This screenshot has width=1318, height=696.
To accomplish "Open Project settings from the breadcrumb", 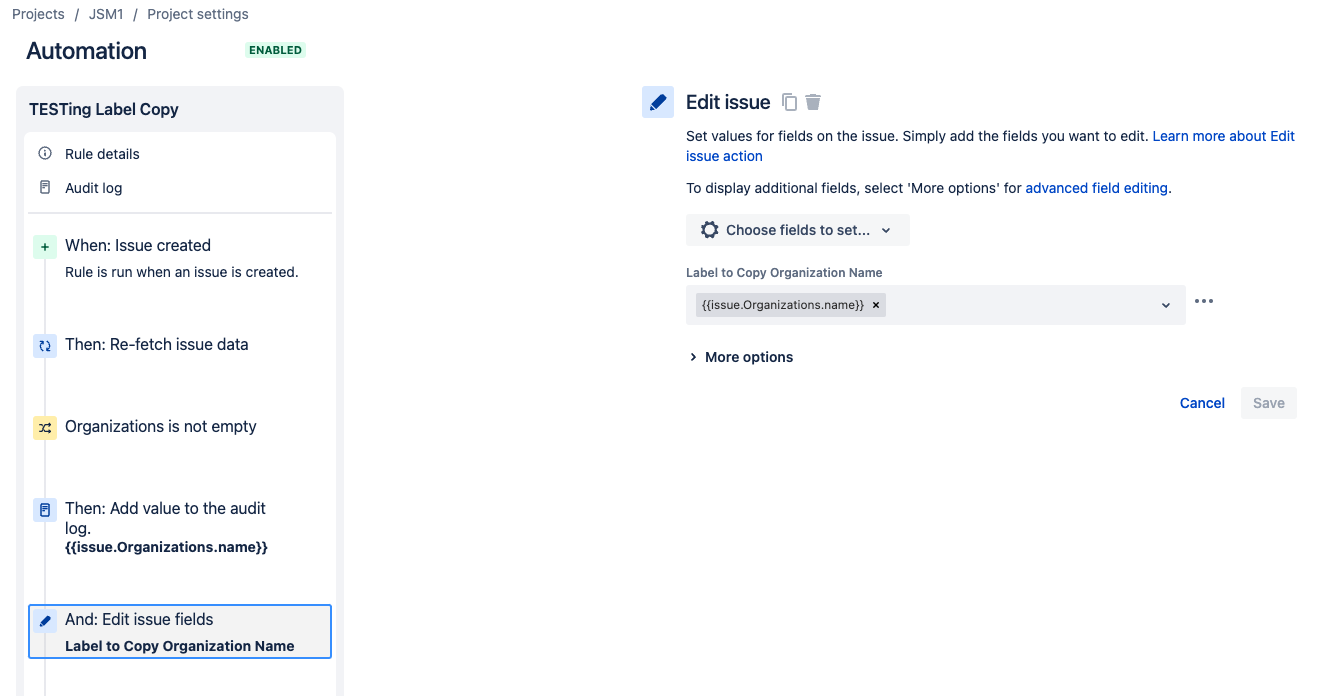I will pyautogui.click(x=197, y=13).
